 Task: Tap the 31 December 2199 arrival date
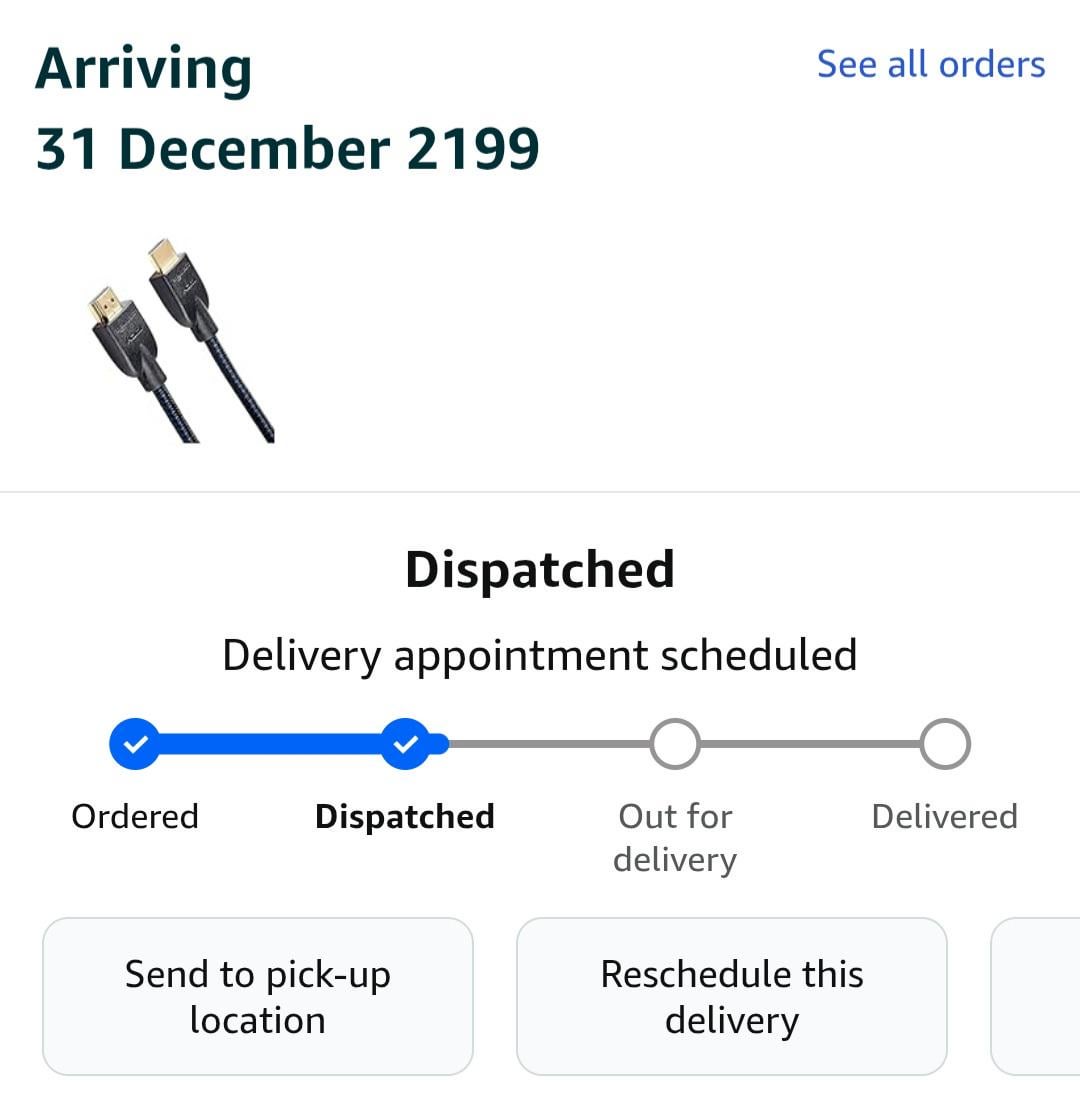[x=288, y=148]
